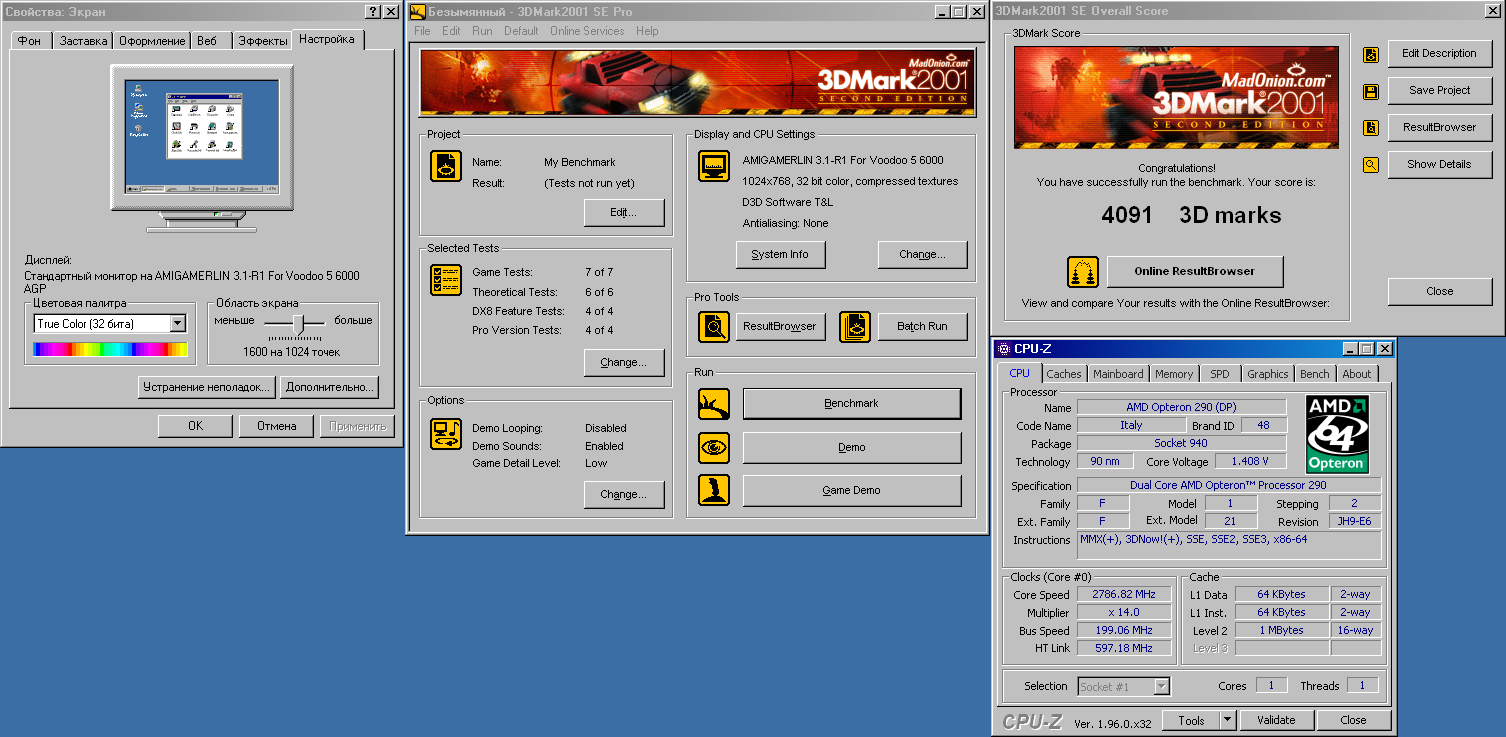Click the System Info button
The width and height of the screenshot is (1506, 737).
pyautogui.click(x=780, y=254)
